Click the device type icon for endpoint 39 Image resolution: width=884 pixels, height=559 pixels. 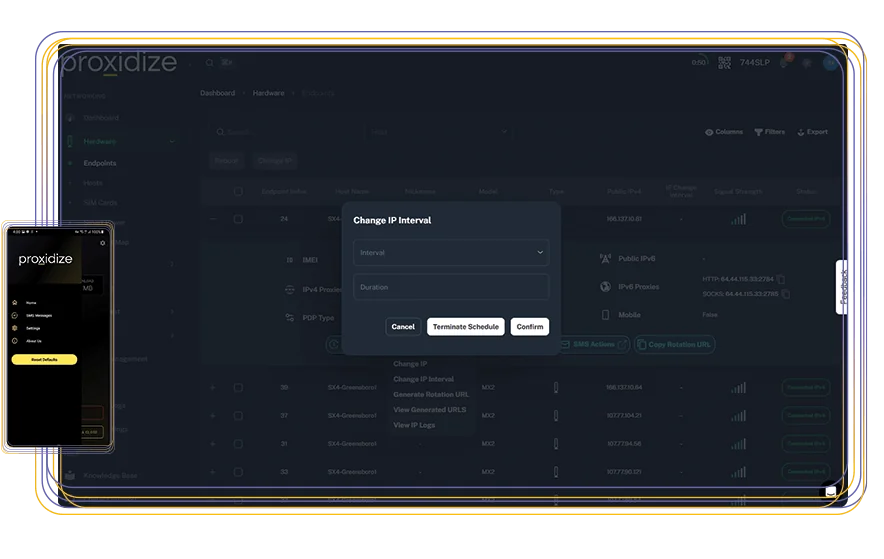tap(556, 388)
